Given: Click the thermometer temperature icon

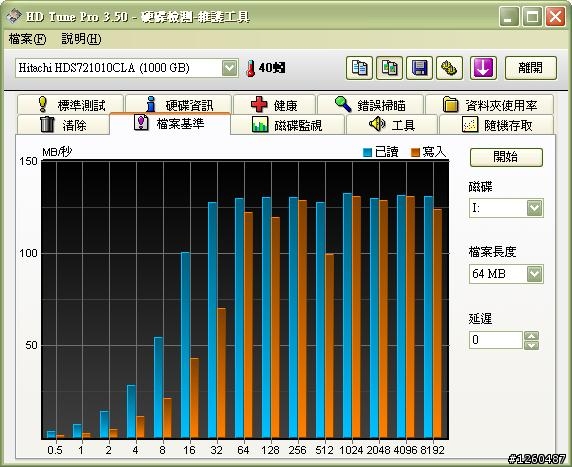Looking at the screenshot, I should (251, 68).
